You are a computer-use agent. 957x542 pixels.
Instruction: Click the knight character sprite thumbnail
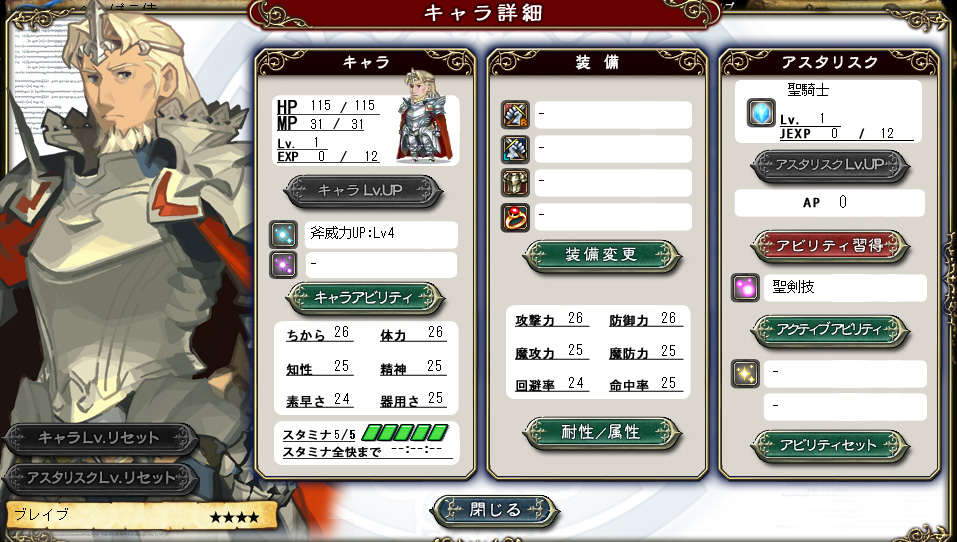[x=424, y=116]
